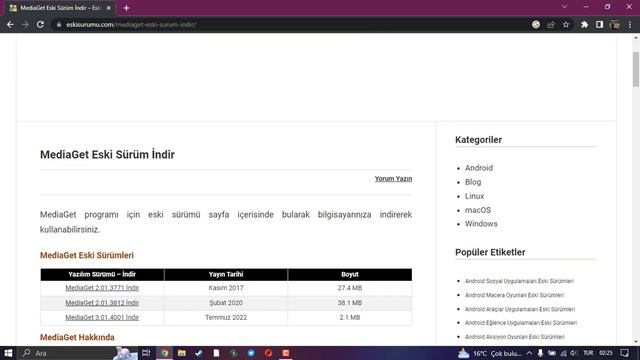Viewport: 640px width, 360px height.
Task: Share this page using the share icon
Action: tap(551, 24)
